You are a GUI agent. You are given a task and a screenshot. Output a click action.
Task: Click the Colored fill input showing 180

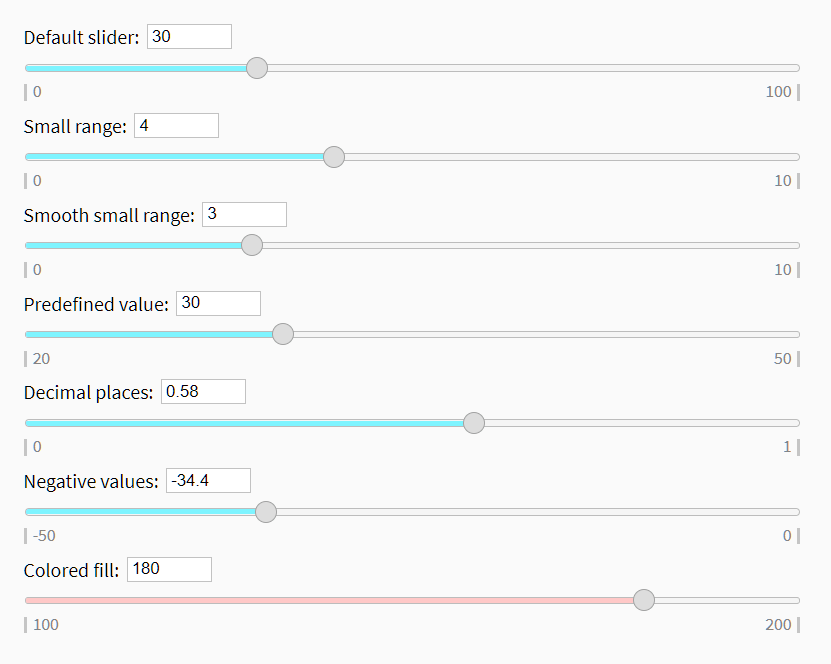pos(168,569)
